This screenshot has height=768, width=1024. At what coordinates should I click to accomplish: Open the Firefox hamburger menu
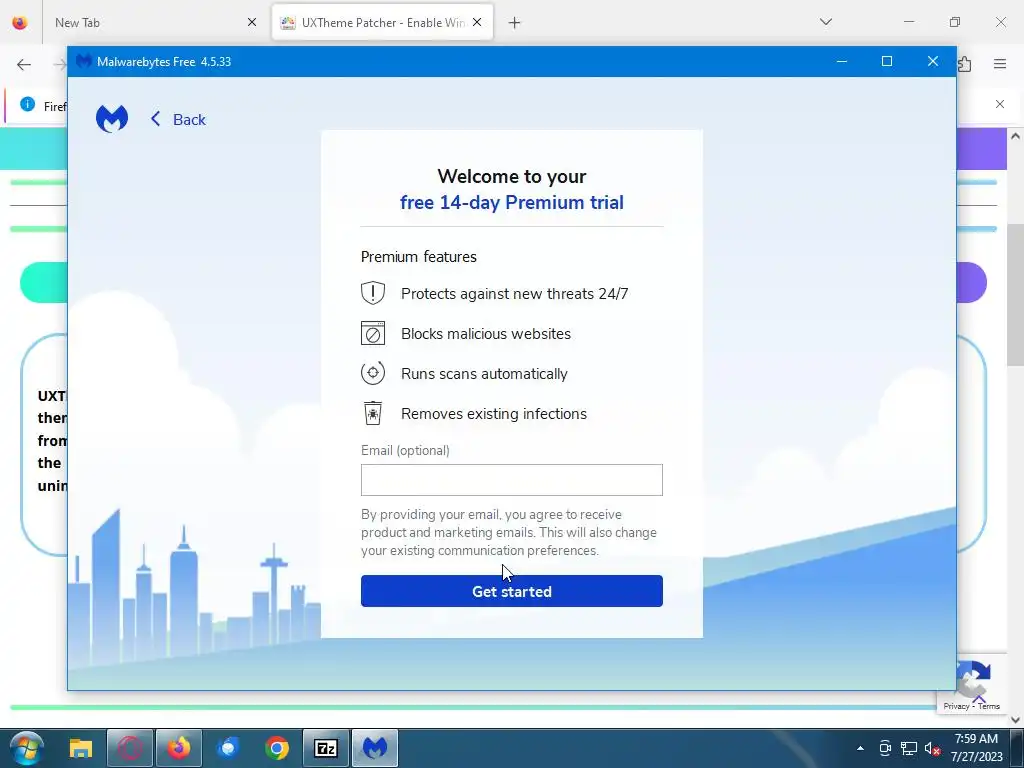click(x=1000, y=64)
